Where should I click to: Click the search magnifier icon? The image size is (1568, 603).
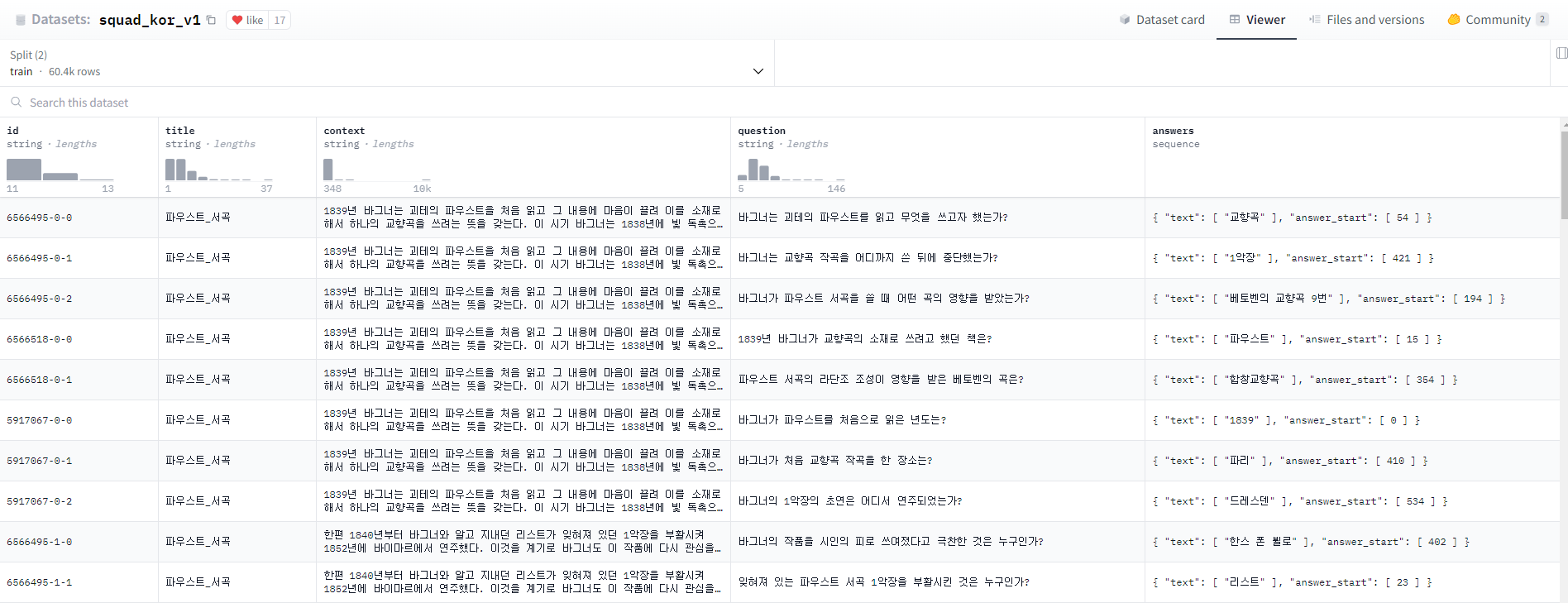click(x=16, y=103)
